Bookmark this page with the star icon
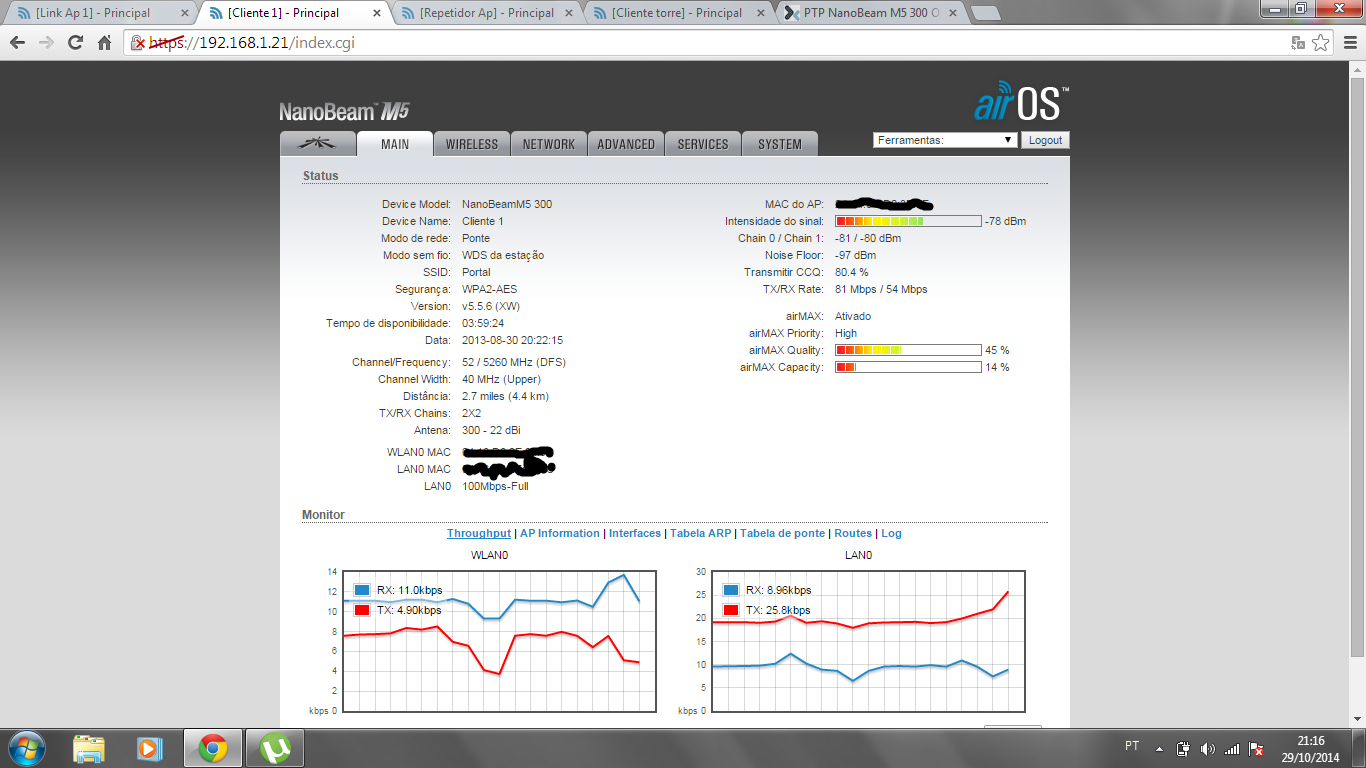Viewport: 1366px width, 768px height. (x=1320, y=43)
